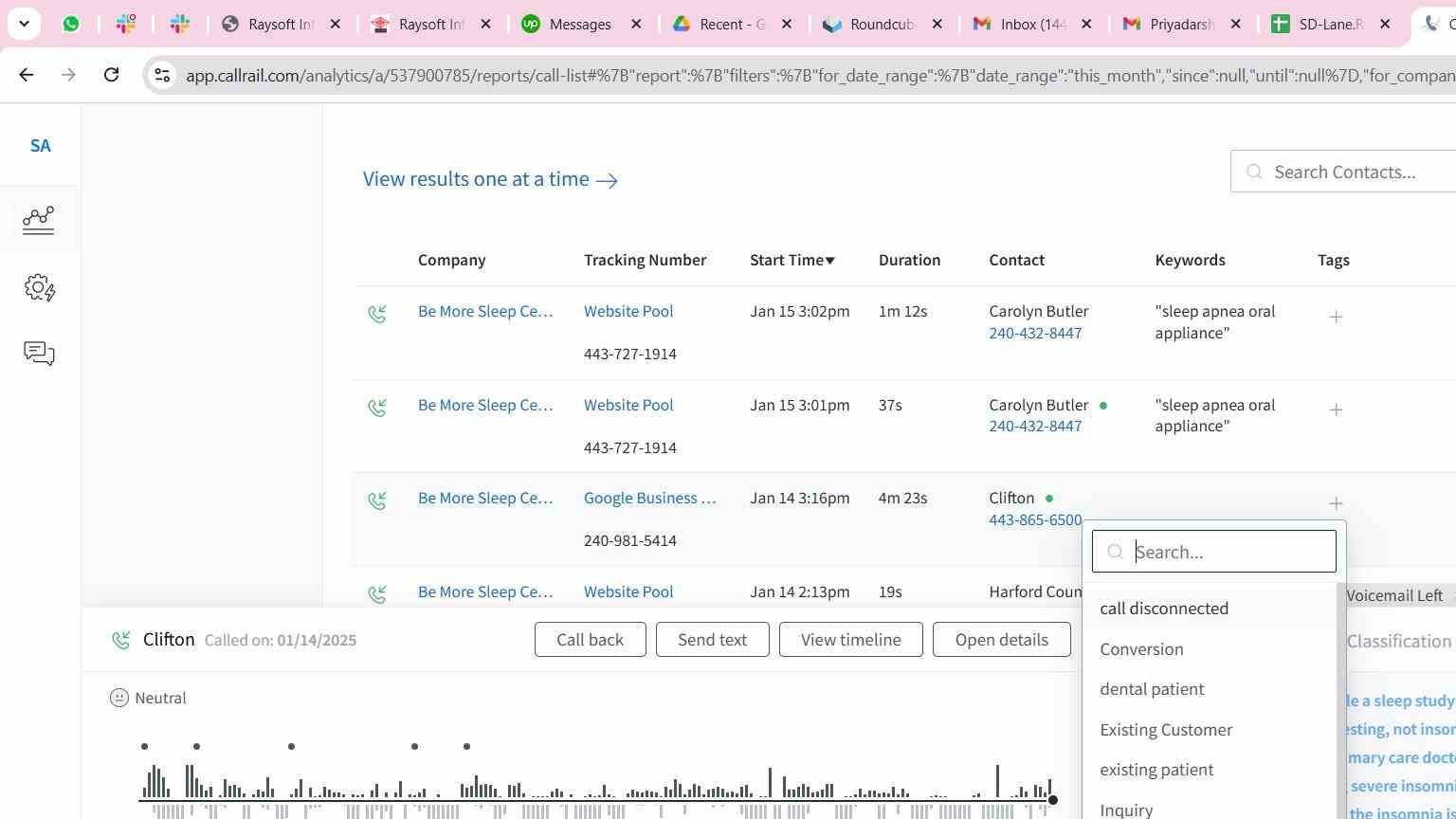Image resolution: width=1456 pixels, height=819 pixels.
Task: Sort by the Start Time column header
Action: click(792, 260)
